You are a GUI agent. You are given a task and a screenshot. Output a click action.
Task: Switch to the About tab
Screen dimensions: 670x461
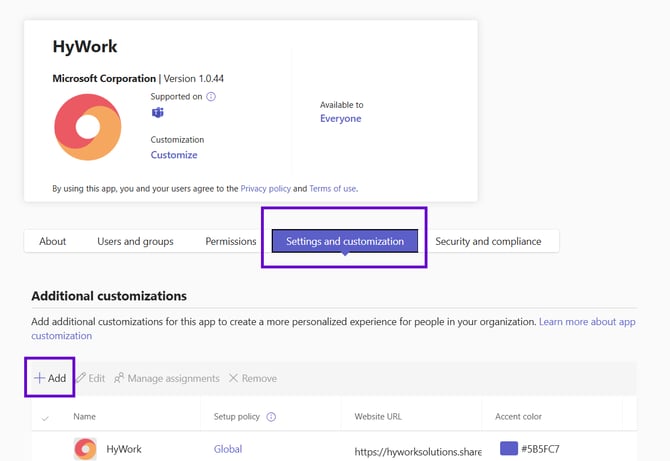[x=53, y=241]
